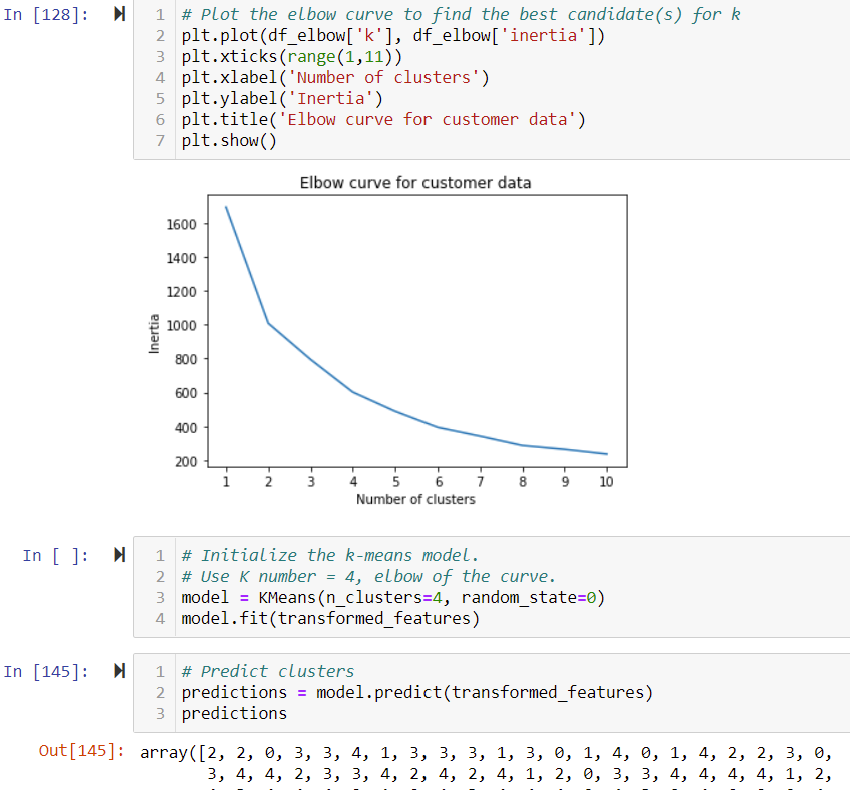
Task: Select the In [128] cell prompt
Action: (46, 15)
